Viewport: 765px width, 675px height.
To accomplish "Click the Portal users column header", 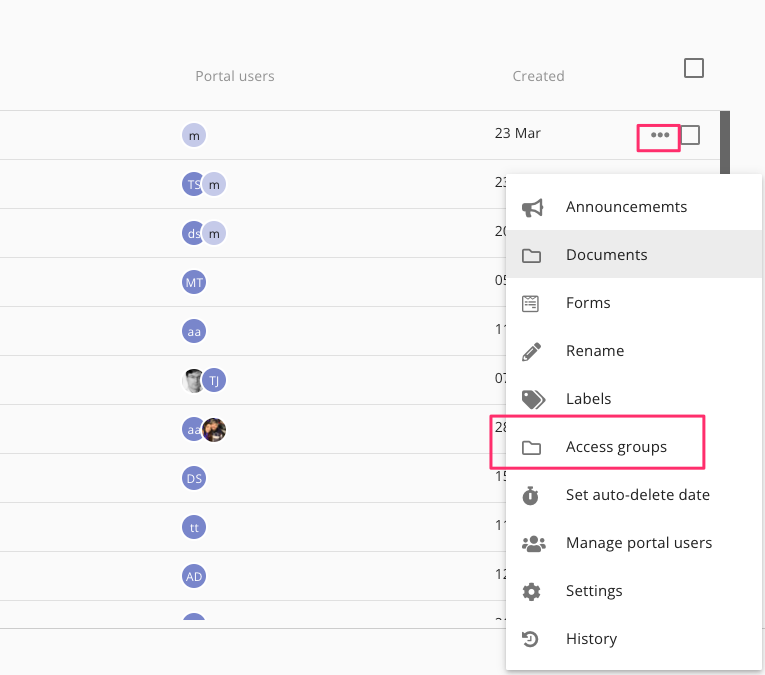I will click(x=234, y=76).
